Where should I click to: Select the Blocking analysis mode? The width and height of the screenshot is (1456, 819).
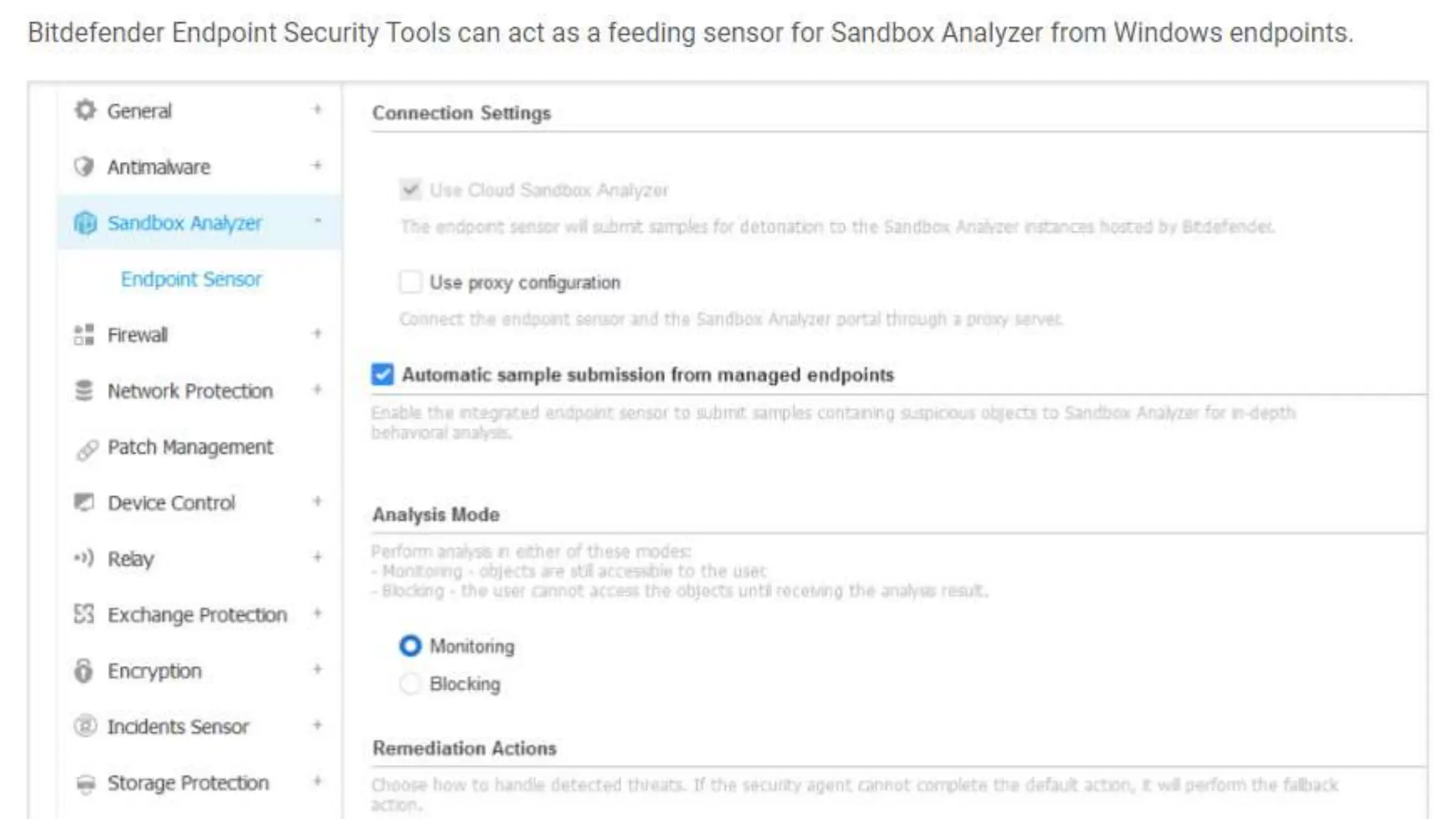click(410, 684)
